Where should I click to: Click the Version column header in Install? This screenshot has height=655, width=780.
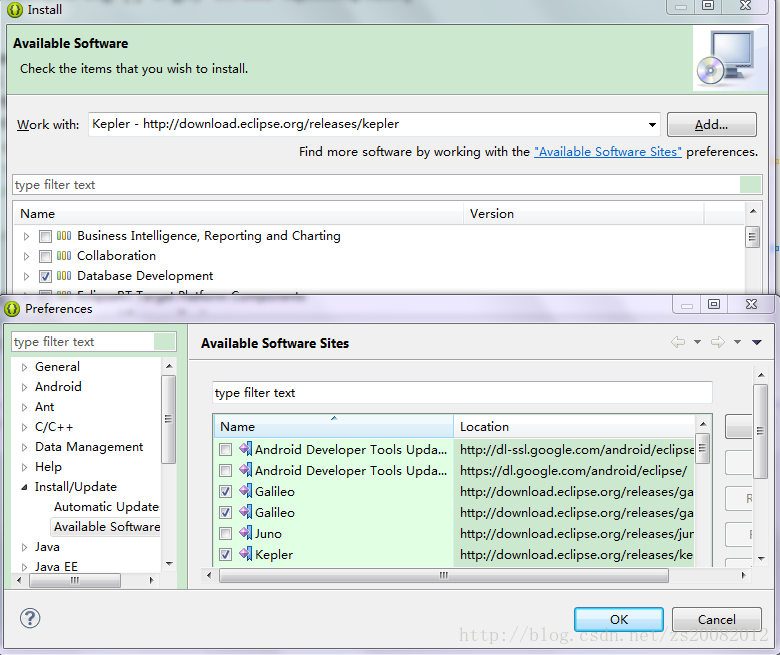pos(584,213)
